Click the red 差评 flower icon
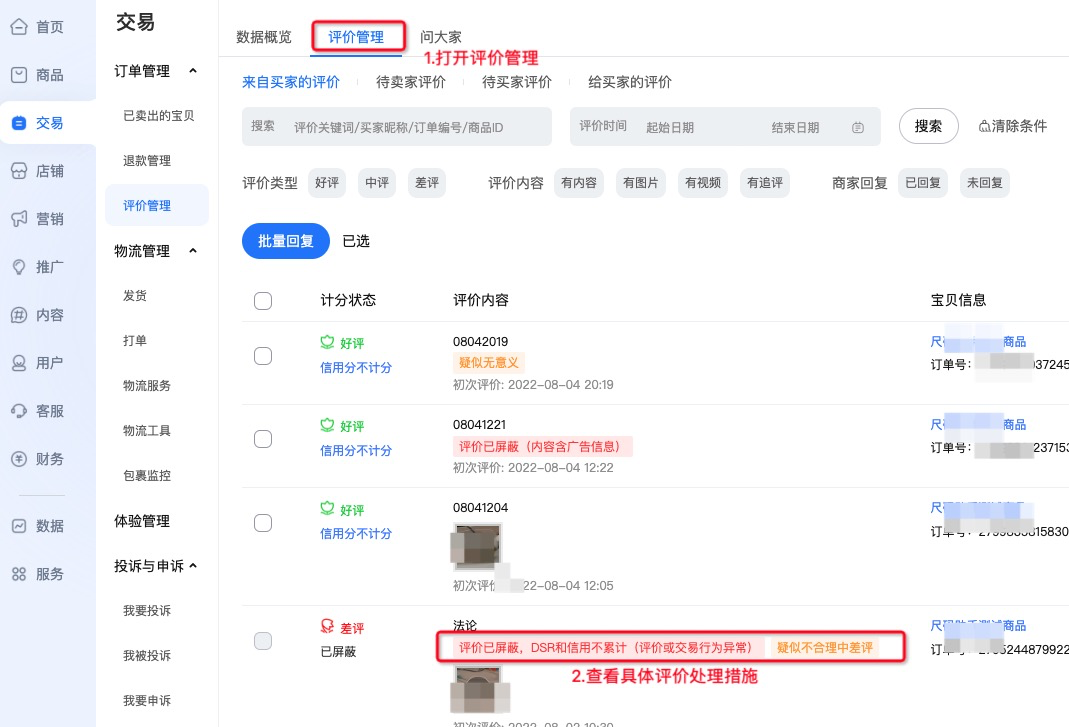This screenshot has width=1069, height=727. [327, 626]
